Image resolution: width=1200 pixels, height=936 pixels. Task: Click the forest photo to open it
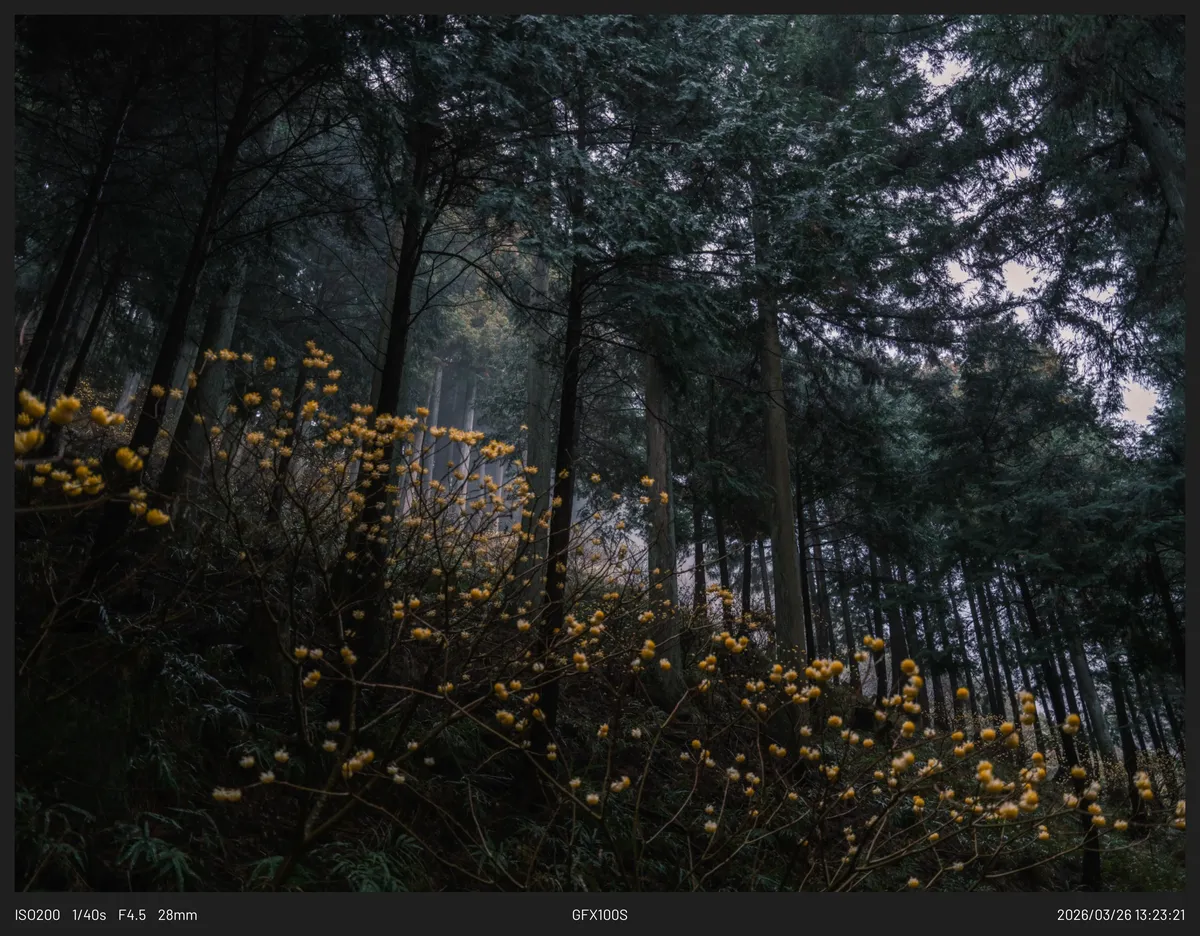click(600, 453)
